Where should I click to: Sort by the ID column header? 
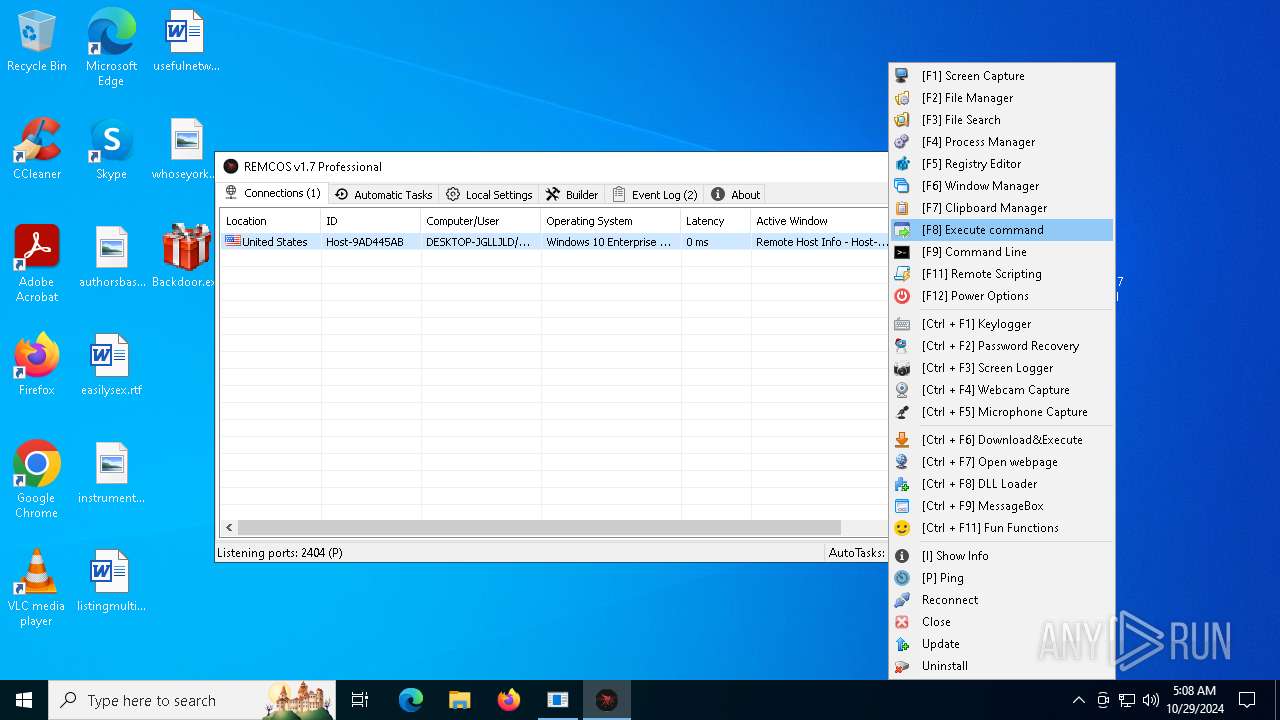pyautogui.click(x=370, y=221)
